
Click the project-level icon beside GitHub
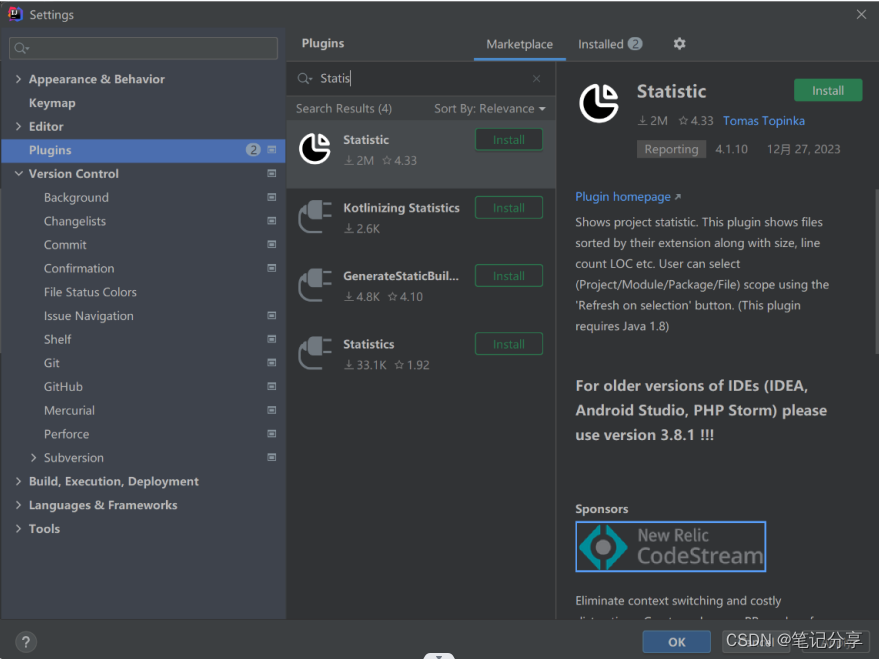click(272, 386)
